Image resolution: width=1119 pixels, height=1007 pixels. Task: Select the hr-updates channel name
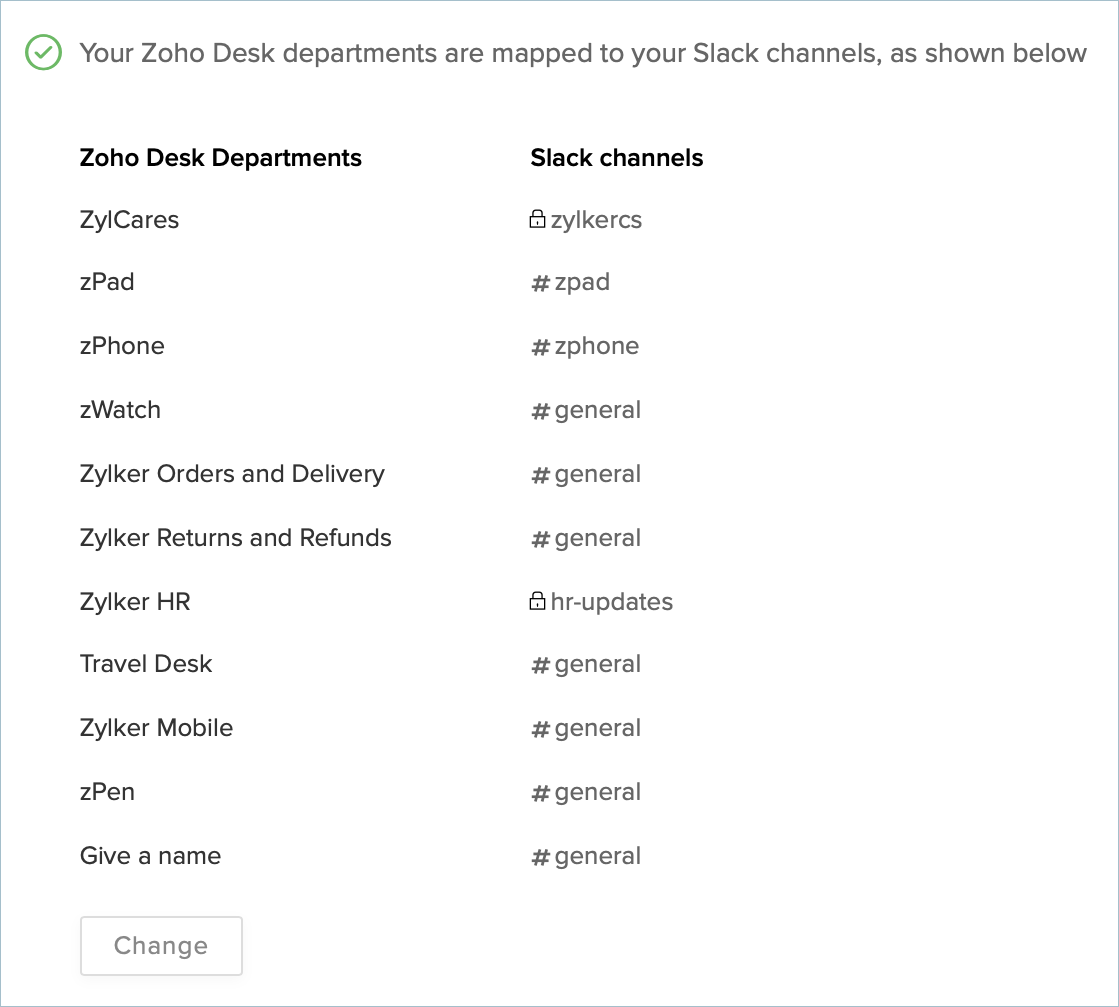611,602
